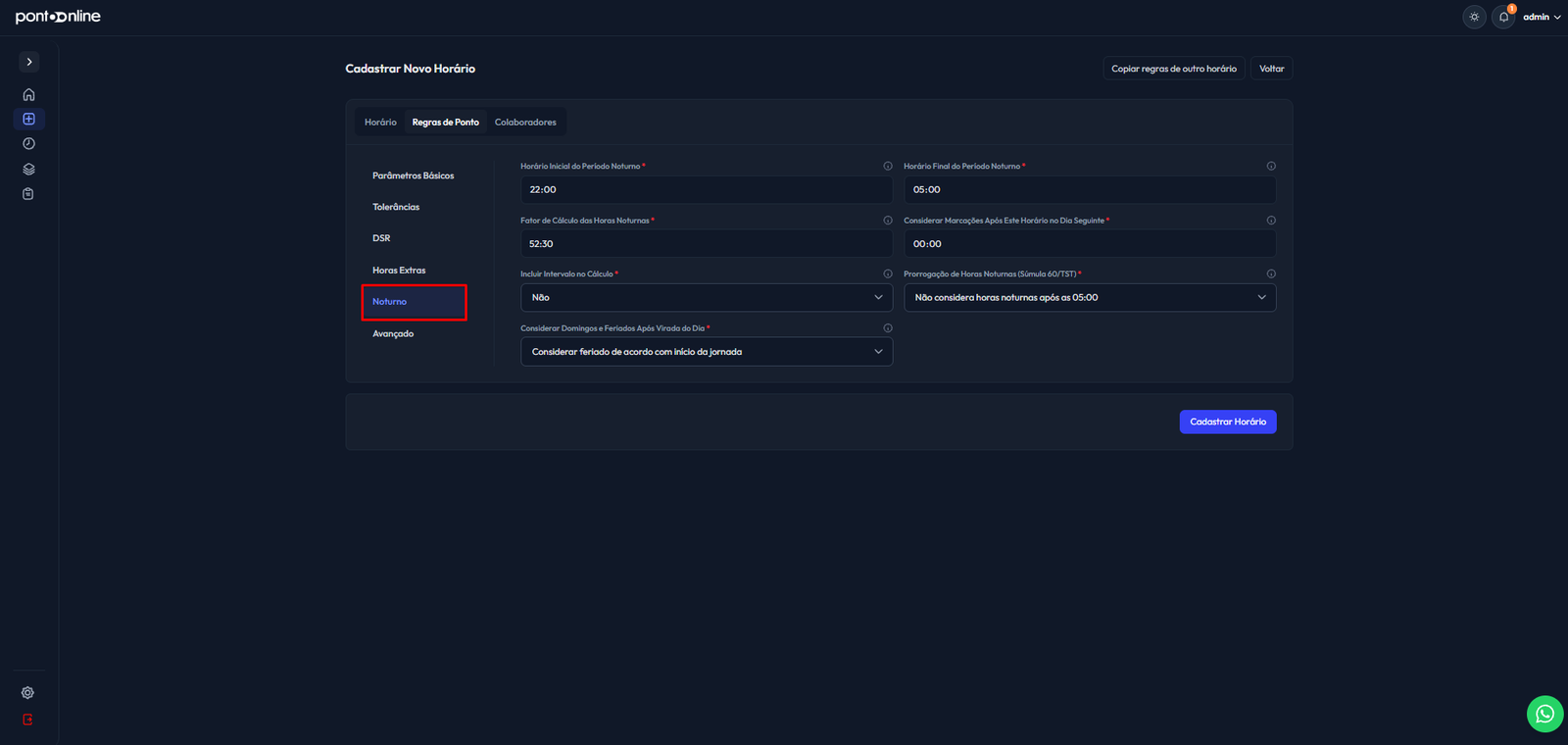Open the Prorrogação de Horas Noturnas dropdown
Viewport: 1568px width, 745px height.
pyautogui.click(x=1090, y=298)
